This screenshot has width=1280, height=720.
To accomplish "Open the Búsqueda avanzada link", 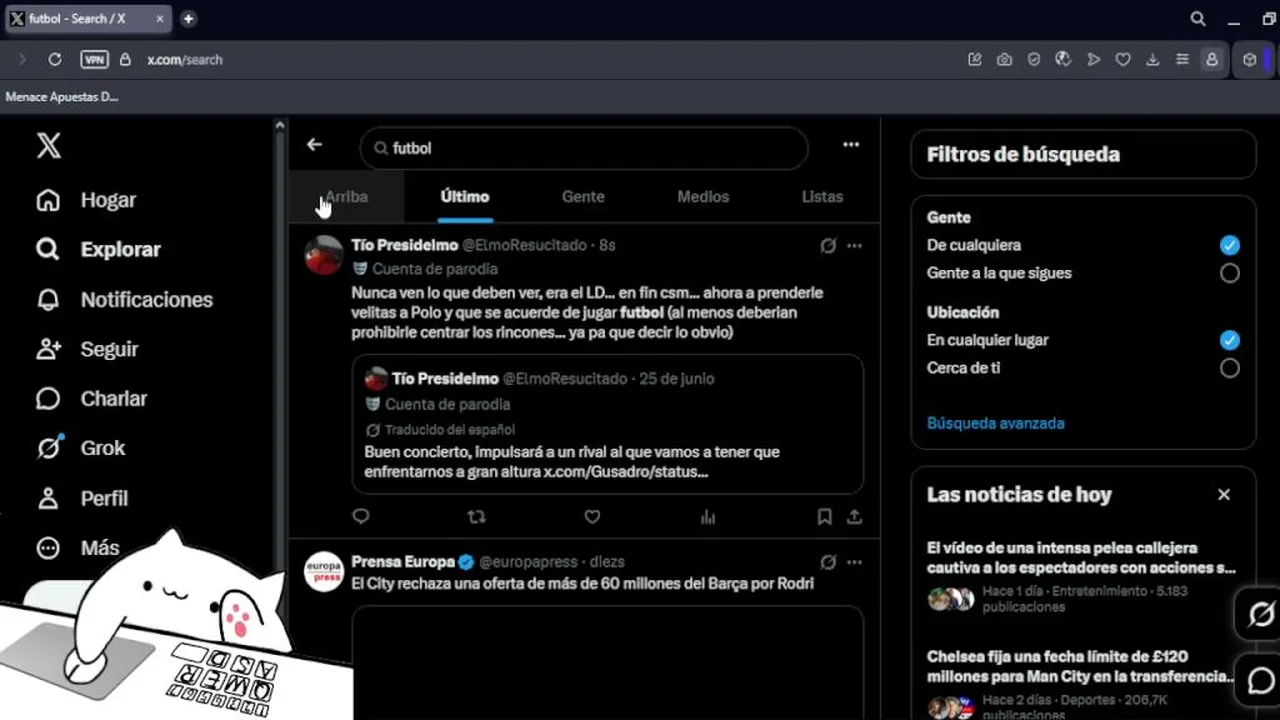I will pyautogui.click(x=996, y=423).
